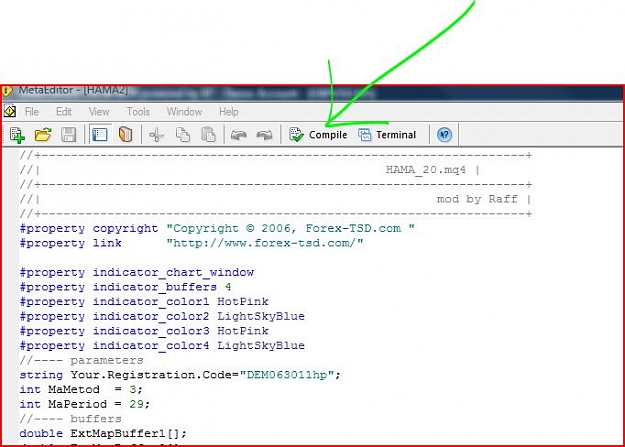Click the text HAMA_20.mq4 in the header comment
The width and height of the screenshot is (625, 447).
[x=426, y=170]
